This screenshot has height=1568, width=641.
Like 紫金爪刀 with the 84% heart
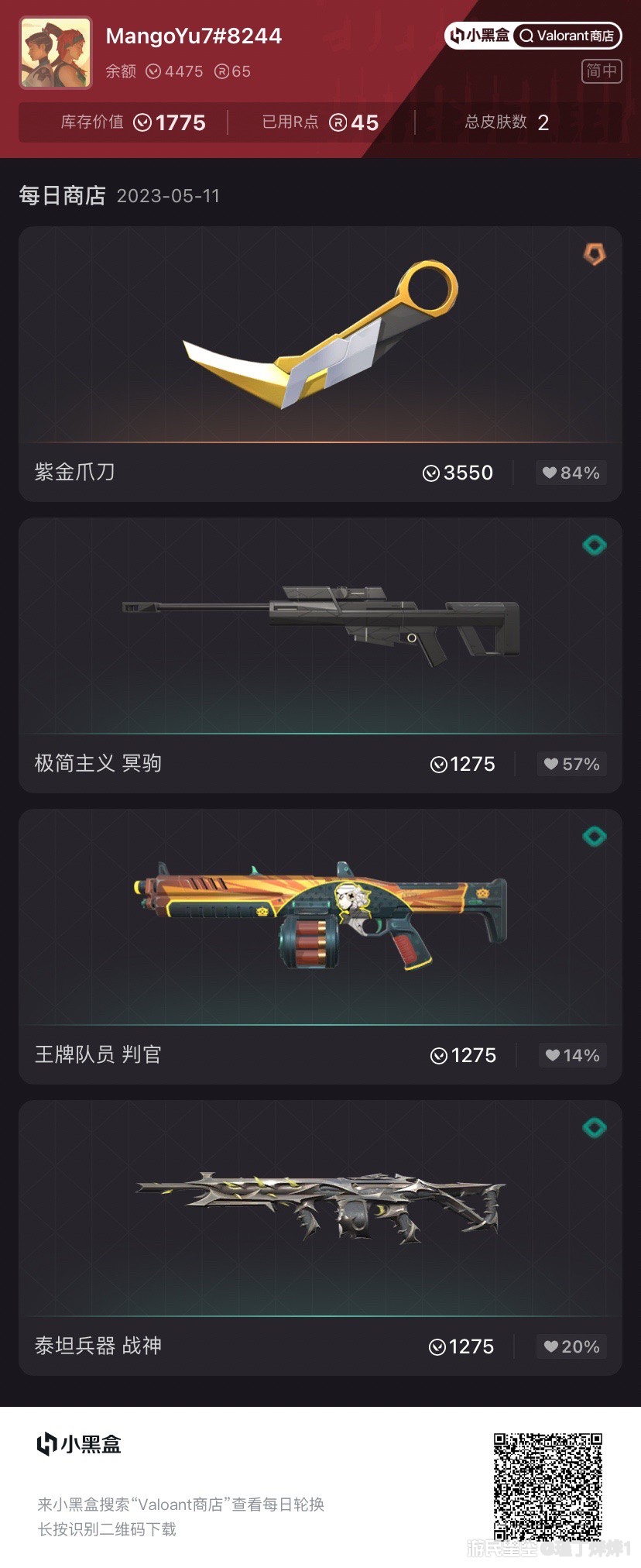pyautogui.click(x=571, y=473)
